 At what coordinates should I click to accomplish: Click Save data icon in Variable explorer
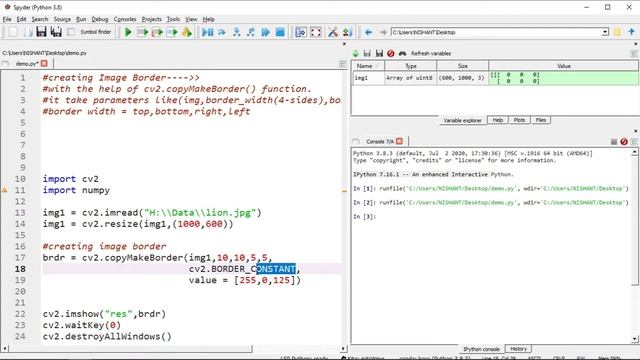[367, 53]
